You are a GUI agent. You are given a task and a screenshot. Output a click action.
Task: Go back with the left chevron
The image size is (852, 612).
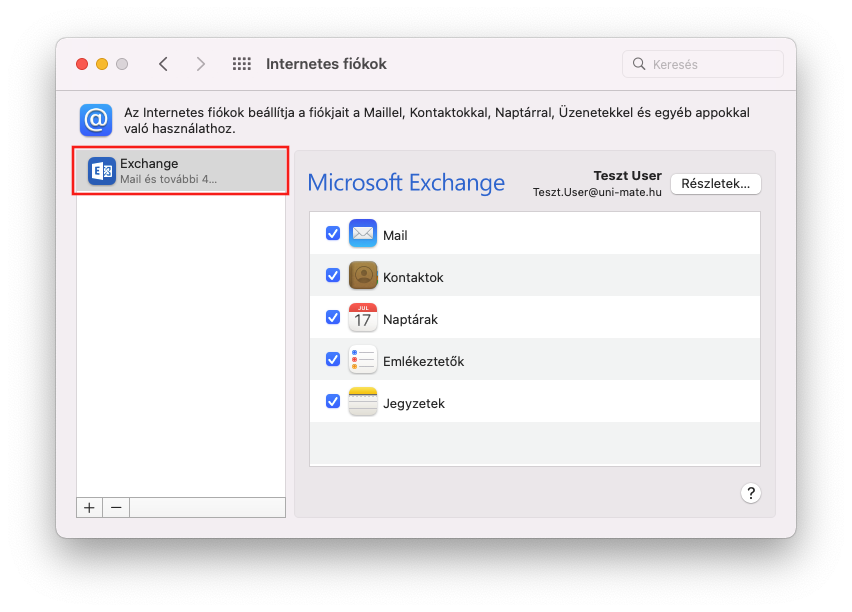click(163, 64)
